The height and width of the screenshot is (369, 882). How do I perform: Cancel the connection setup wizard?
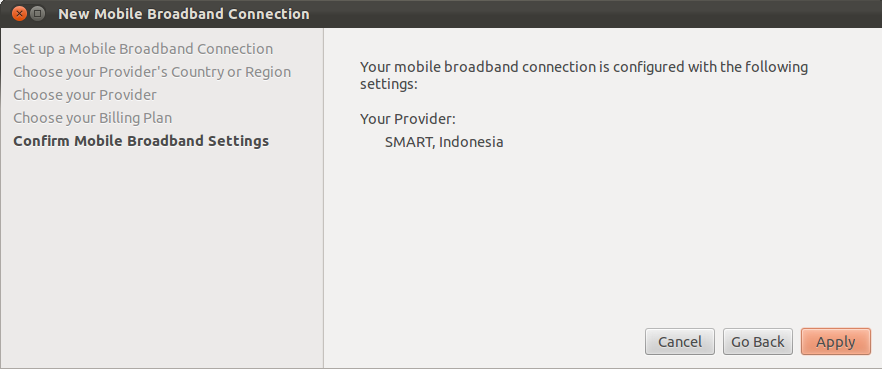[680, 341]
